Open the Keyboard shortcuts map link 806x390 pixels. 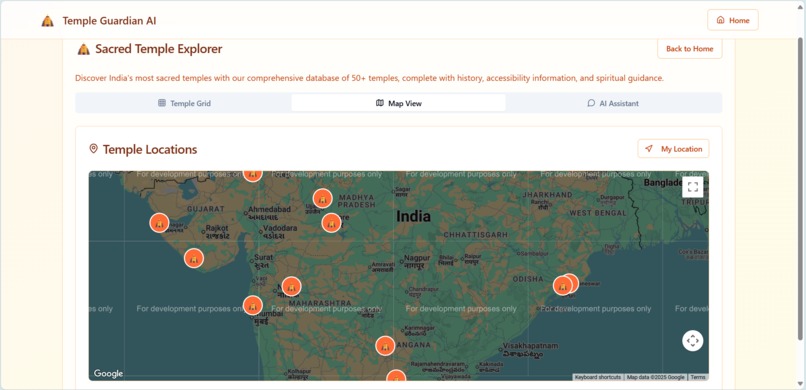[598, 377]
